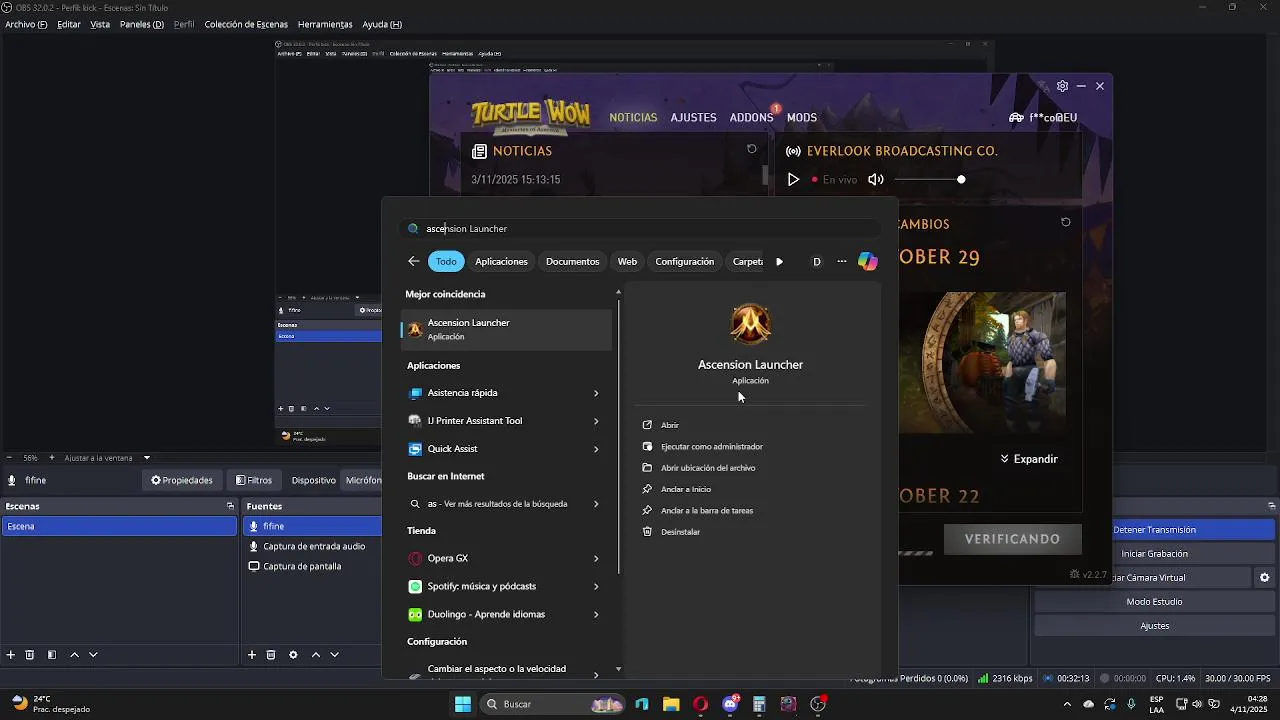Choose Ejecutar como administrador
1280x720 pixels.
[711, 446]
